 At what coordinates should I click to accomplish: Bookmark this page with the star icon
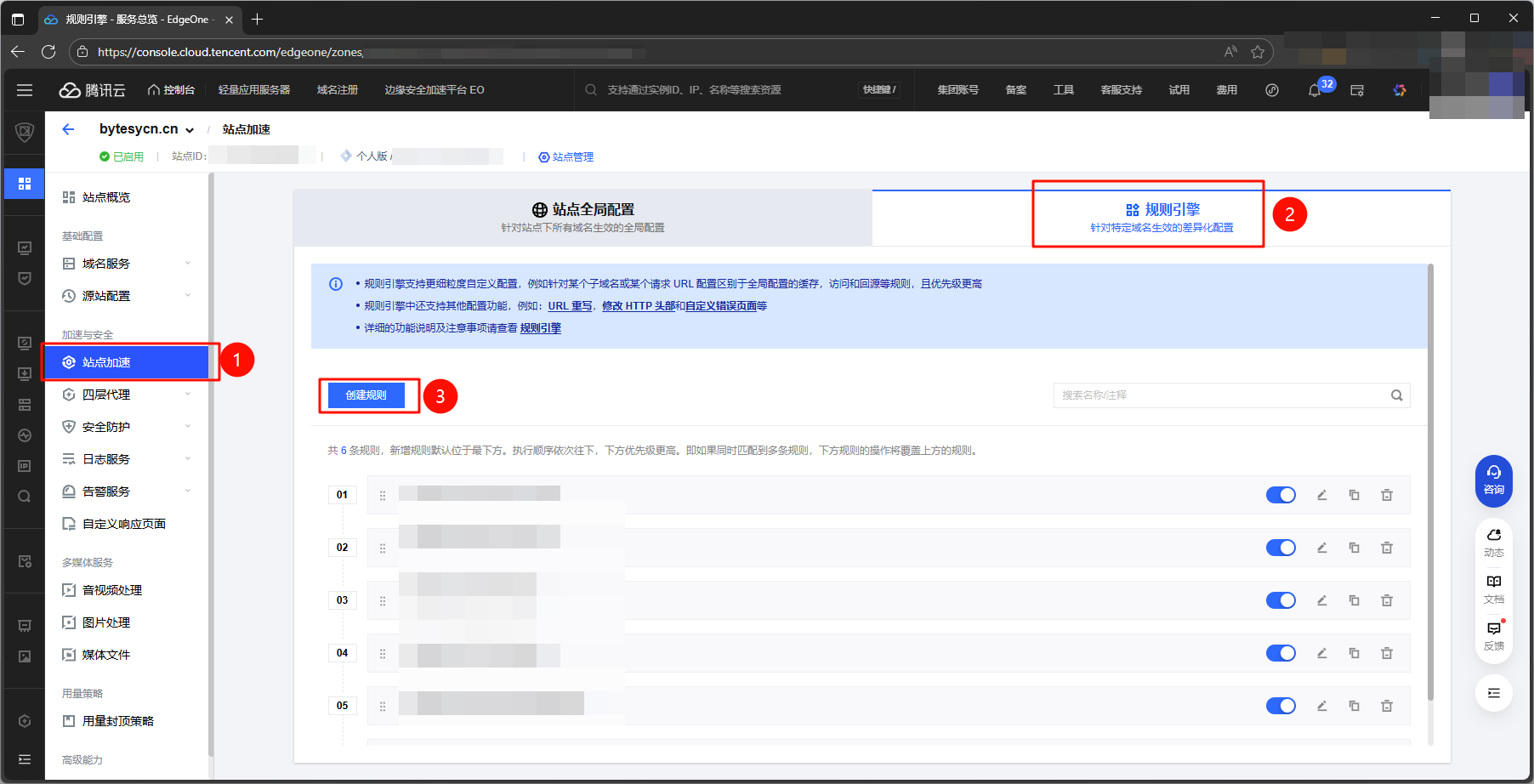tap(1258, 52)
